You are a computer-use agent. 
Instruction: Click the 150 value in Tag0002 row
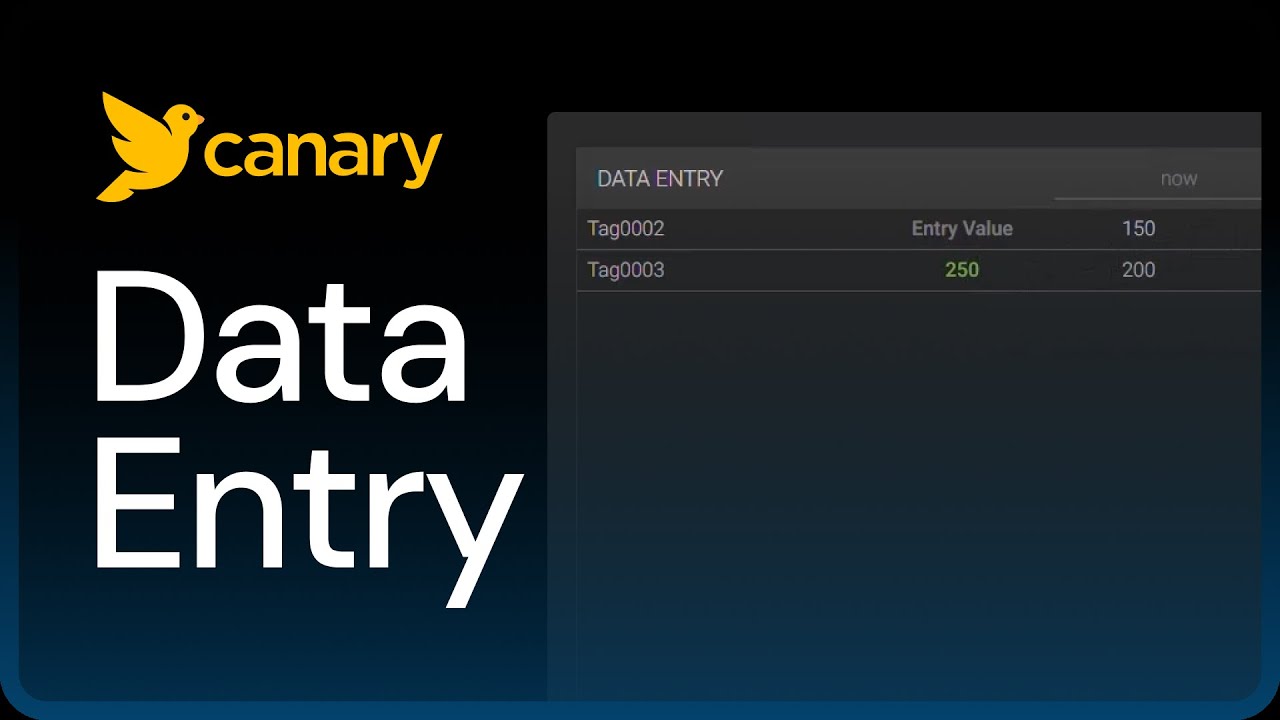(x=1138, y=229)
